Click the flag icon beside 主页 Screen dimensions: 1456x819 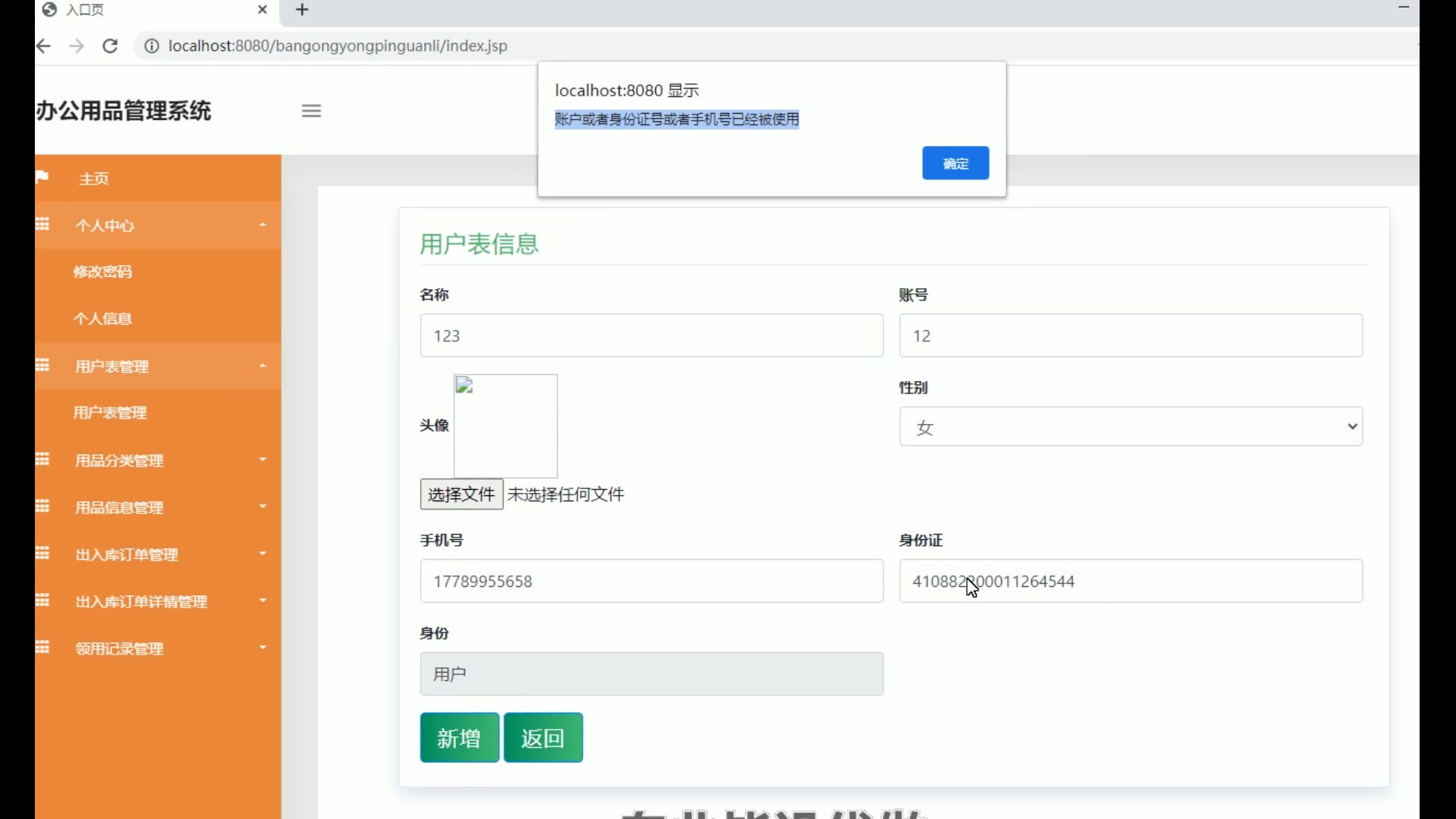(x=42, y=177)
